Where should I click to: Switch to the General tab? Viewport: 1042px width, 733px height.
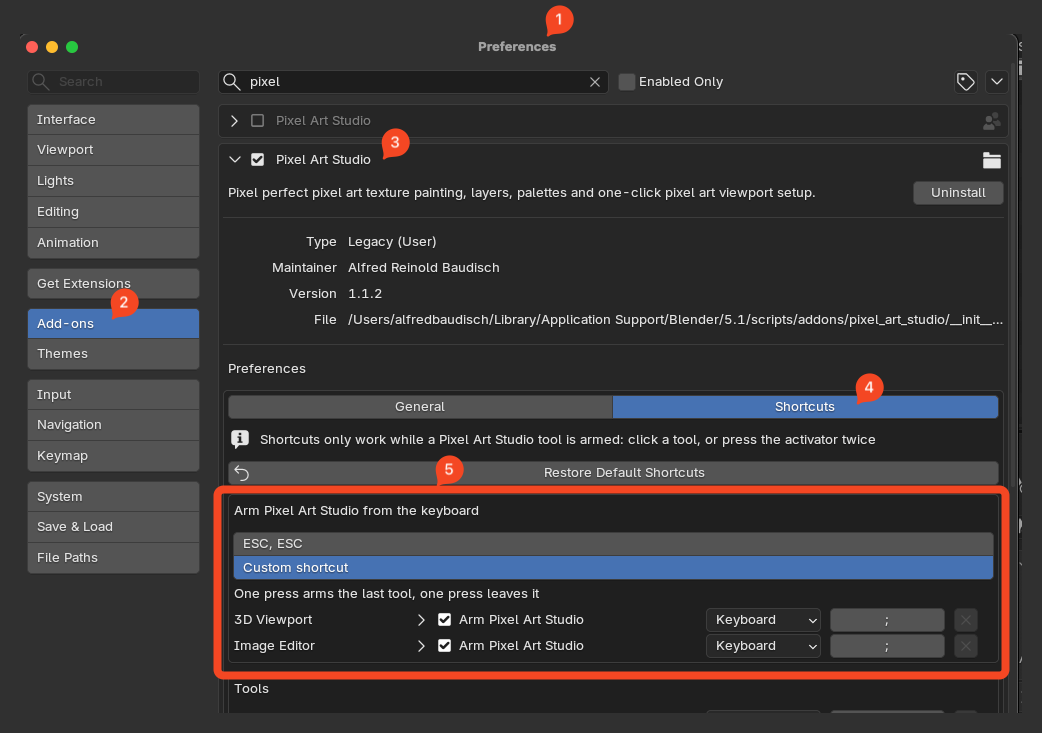point(420,407)
